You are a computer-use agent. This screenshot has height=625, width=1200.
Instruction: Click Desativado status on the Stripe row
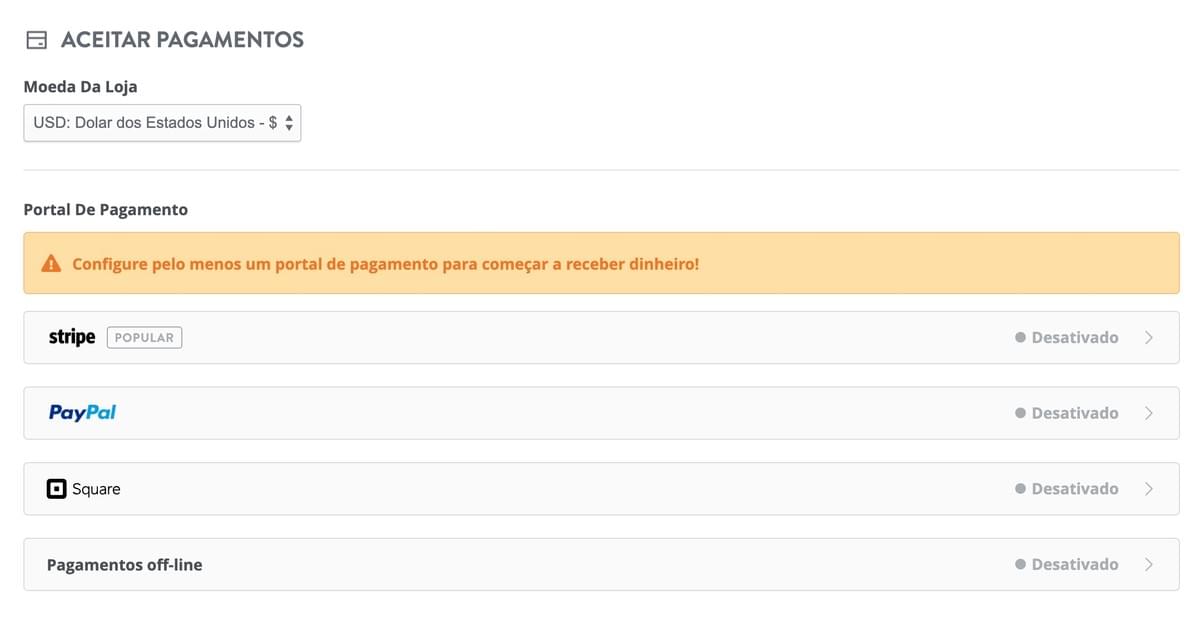click(x=1075, y=338)
